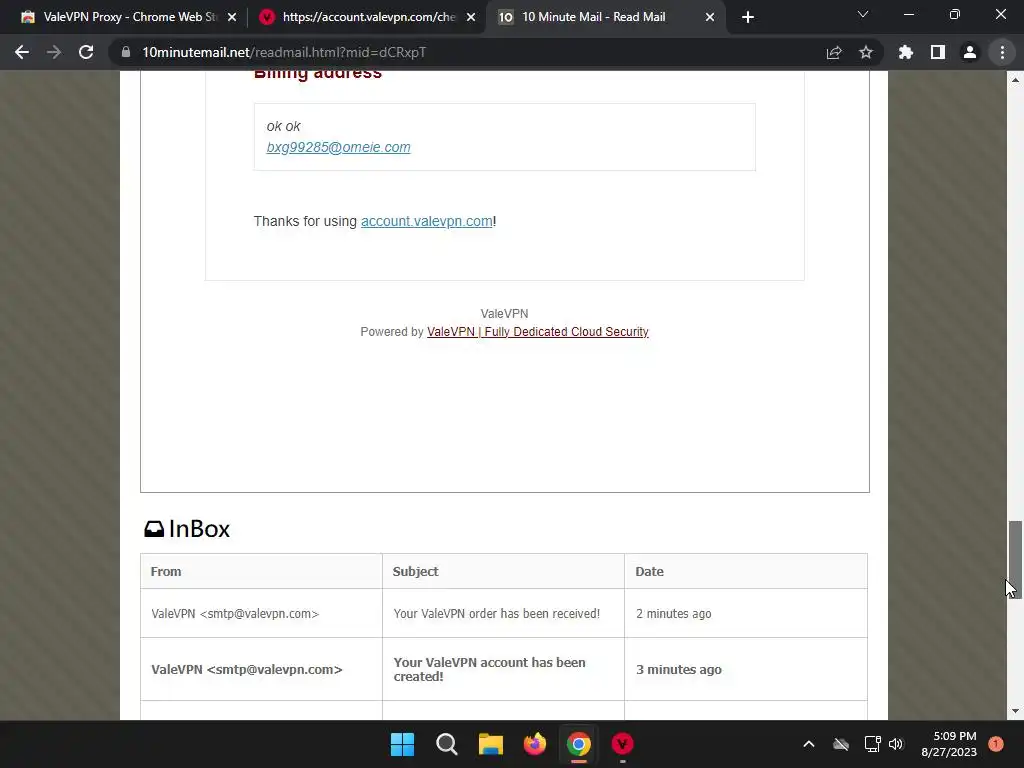Click the ValeVPN footer text
This screenshot has height=768, width=1024.
coord(504,313)
